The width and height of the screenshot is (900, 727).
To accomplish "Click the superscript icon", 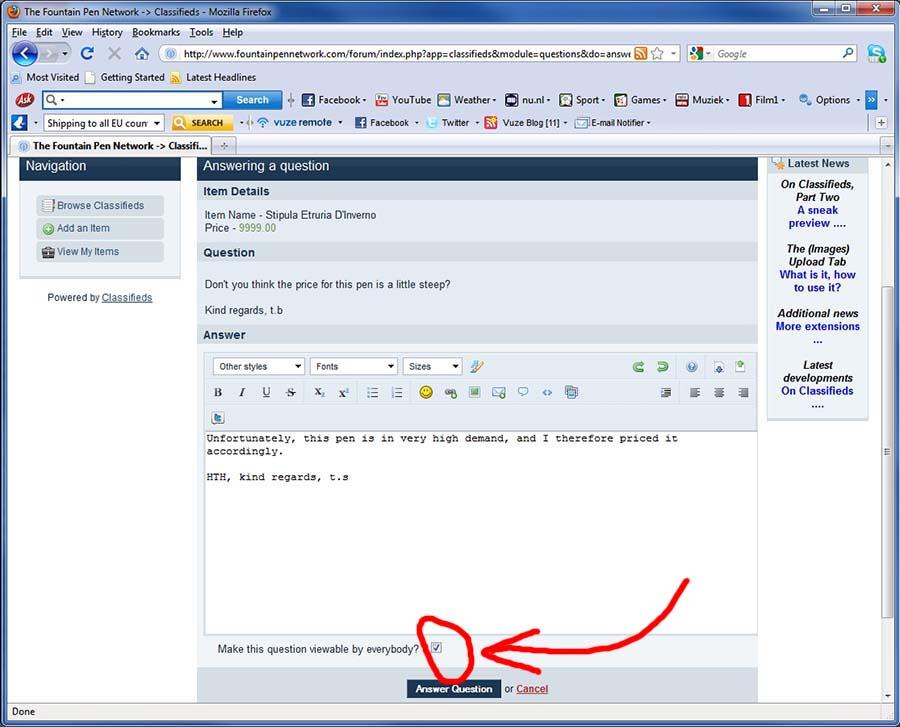I will pos(343,393).
